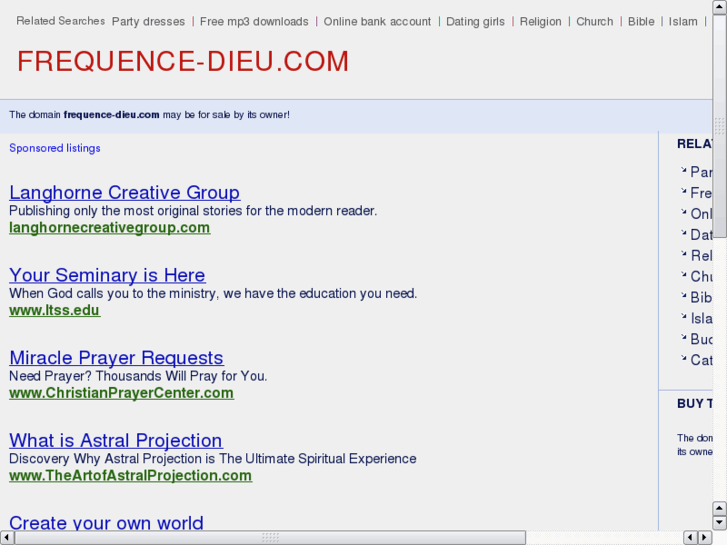Open the sidebar link starting with Chu

pos(701,276)
